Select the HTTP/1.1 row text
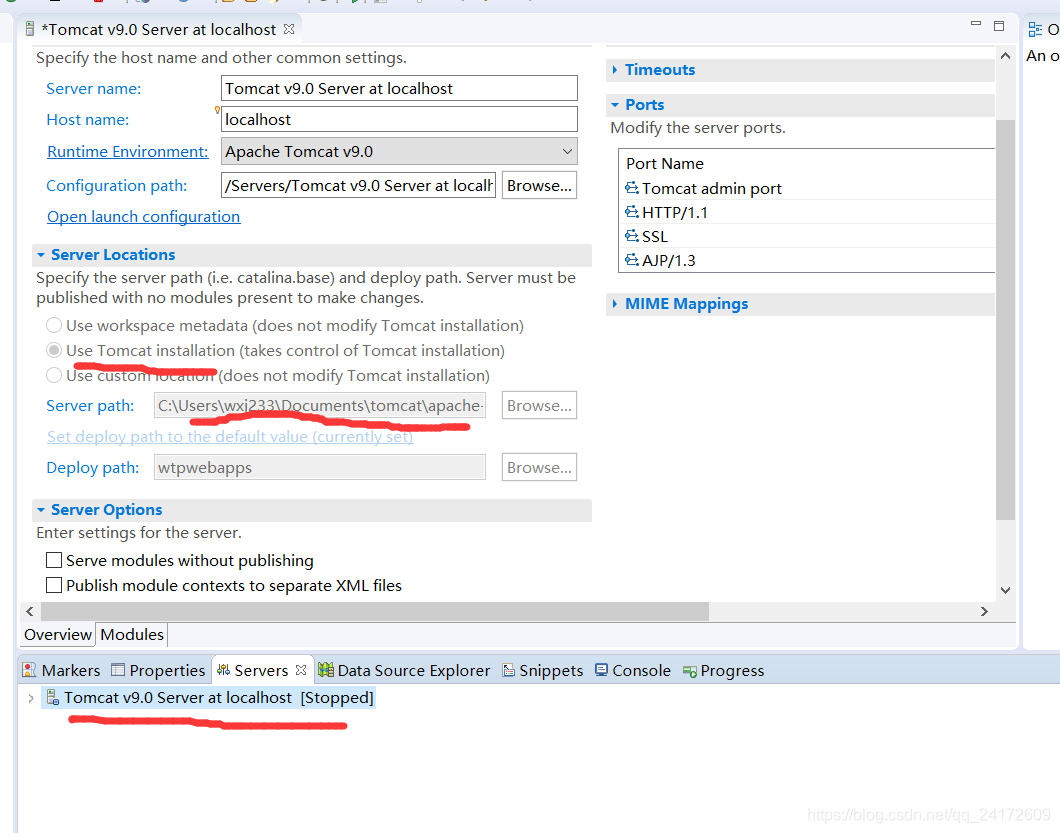Image resolution: width=1060 pixels, height=833 pixels. coord(675,212)
